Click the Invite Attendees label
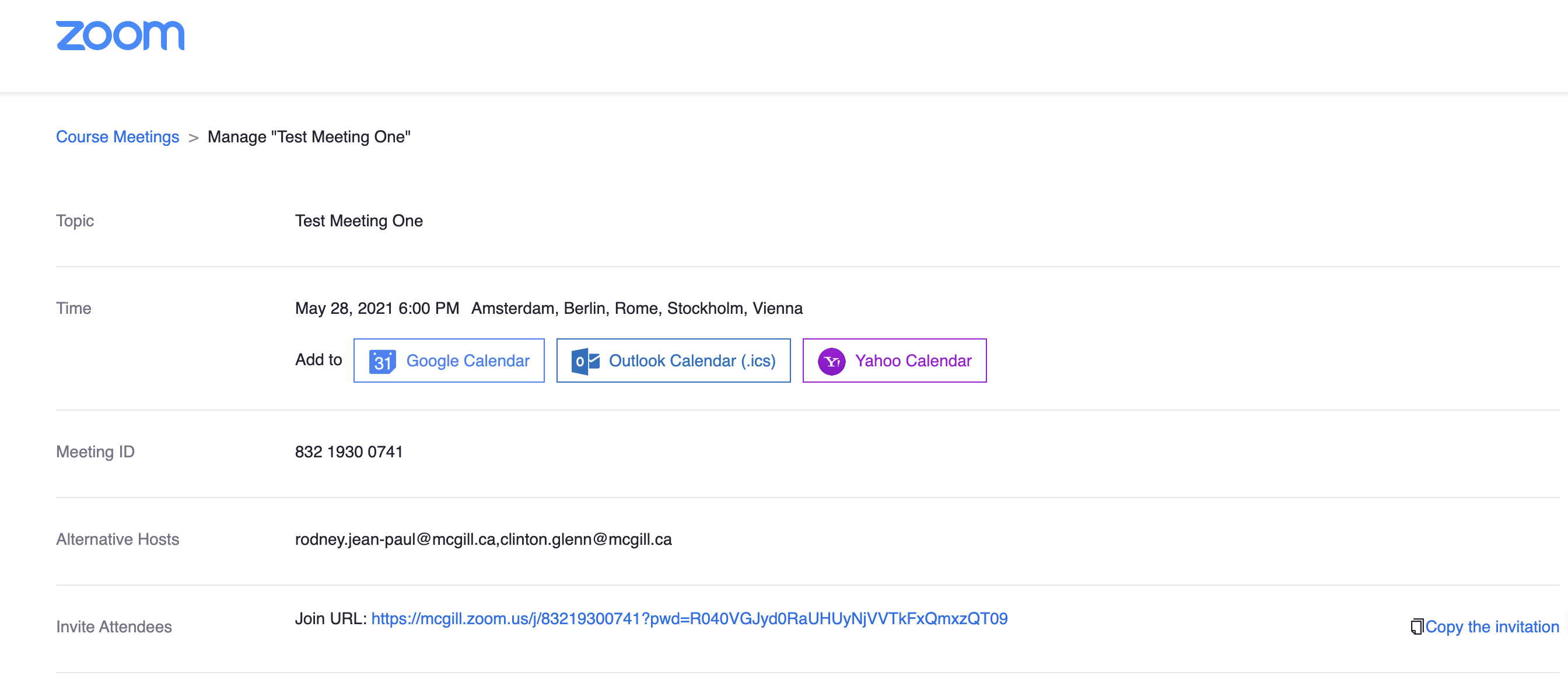The height and width of the screenshot is (686, 1568). (x=114, y=627)
